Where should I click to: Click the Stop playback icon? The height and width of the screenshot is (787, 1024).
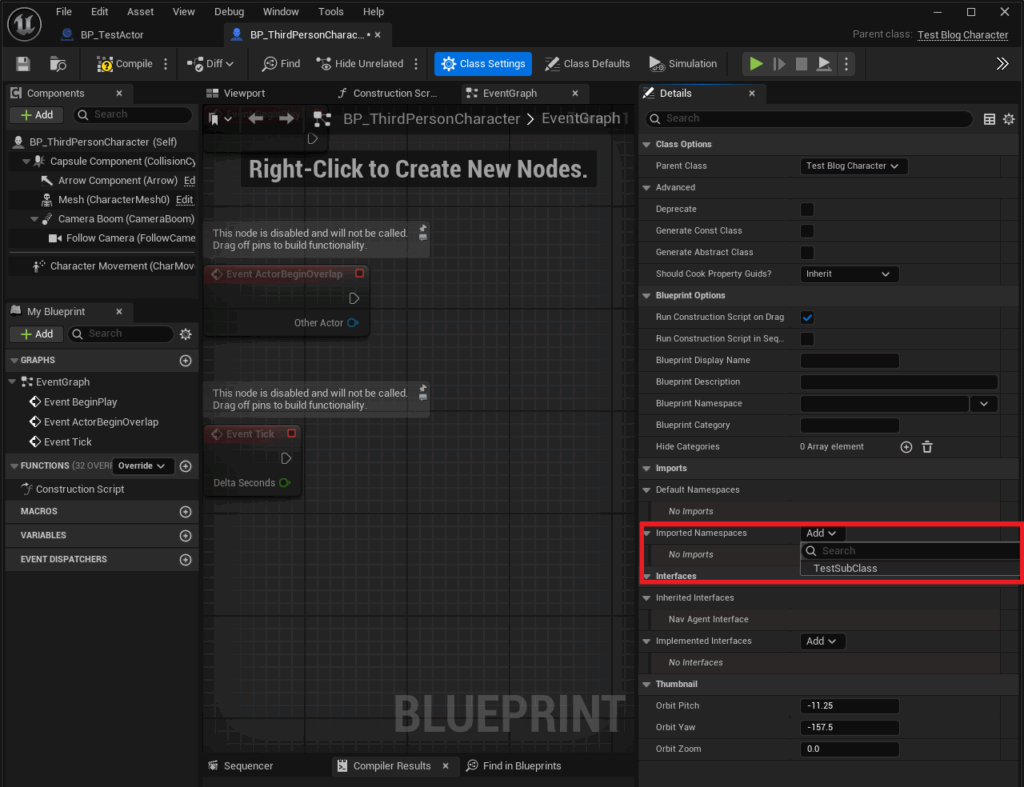click(x=801, y=63)
